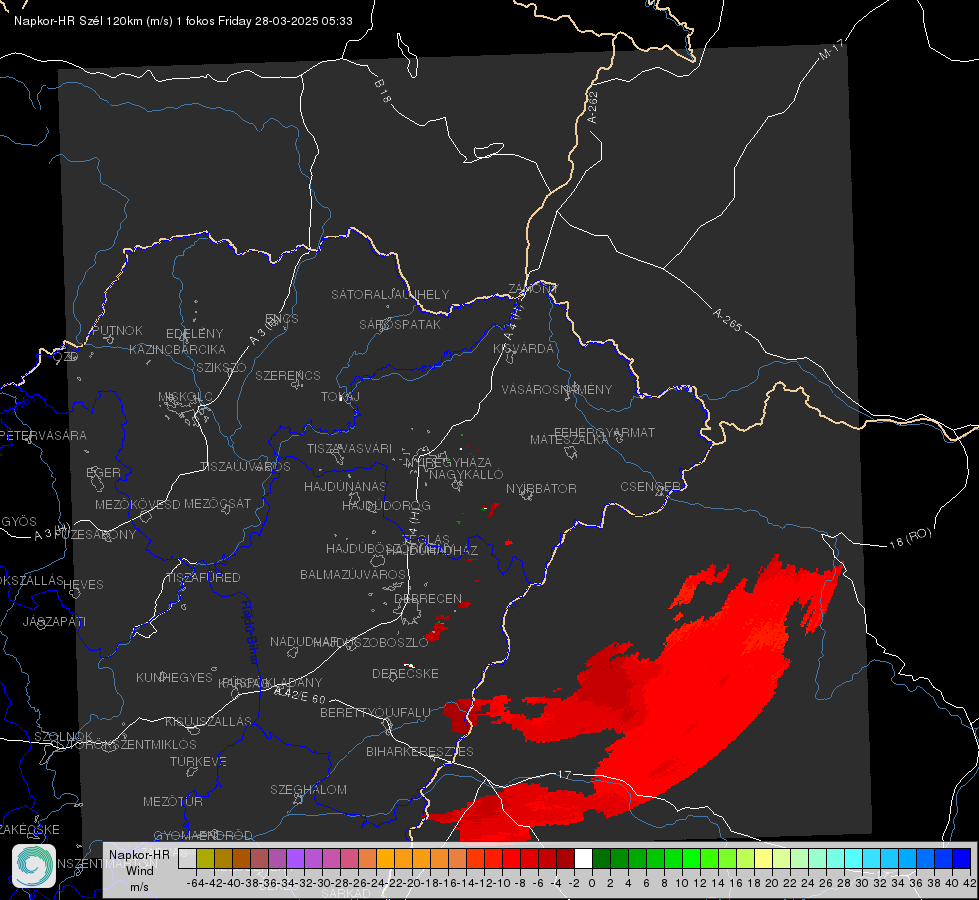Select the MÁTÉSZALKA label
979x900 pixels.
coord(569,440)
